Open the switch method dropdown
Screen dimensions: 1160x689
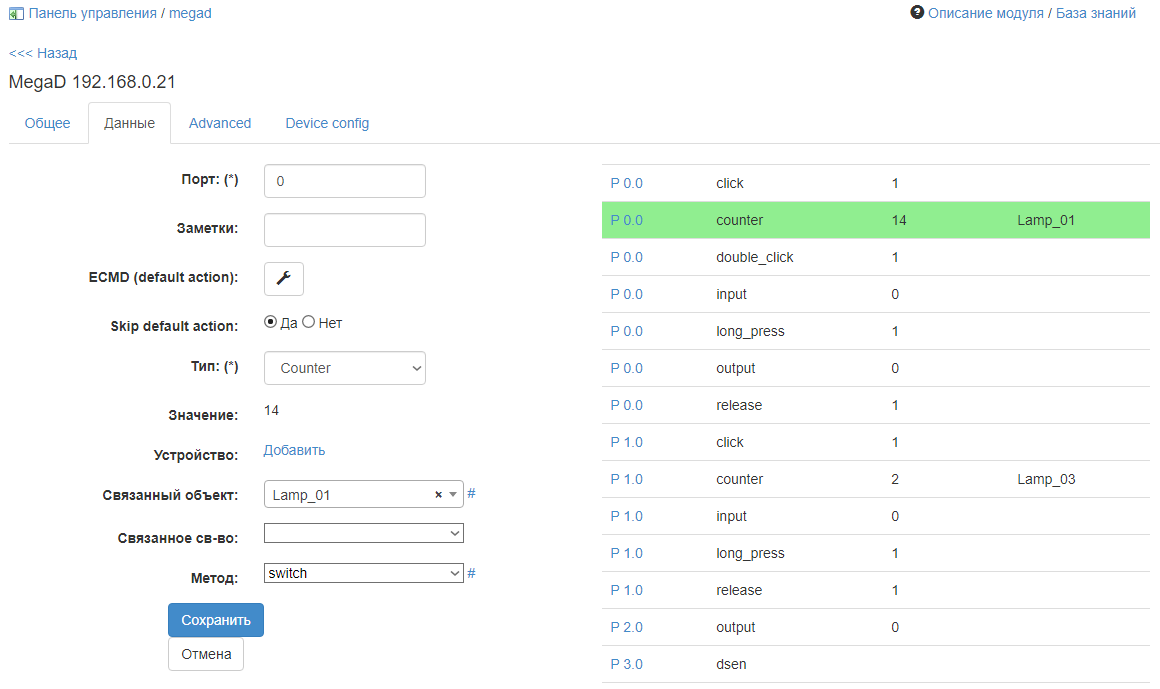pos(364,573)
